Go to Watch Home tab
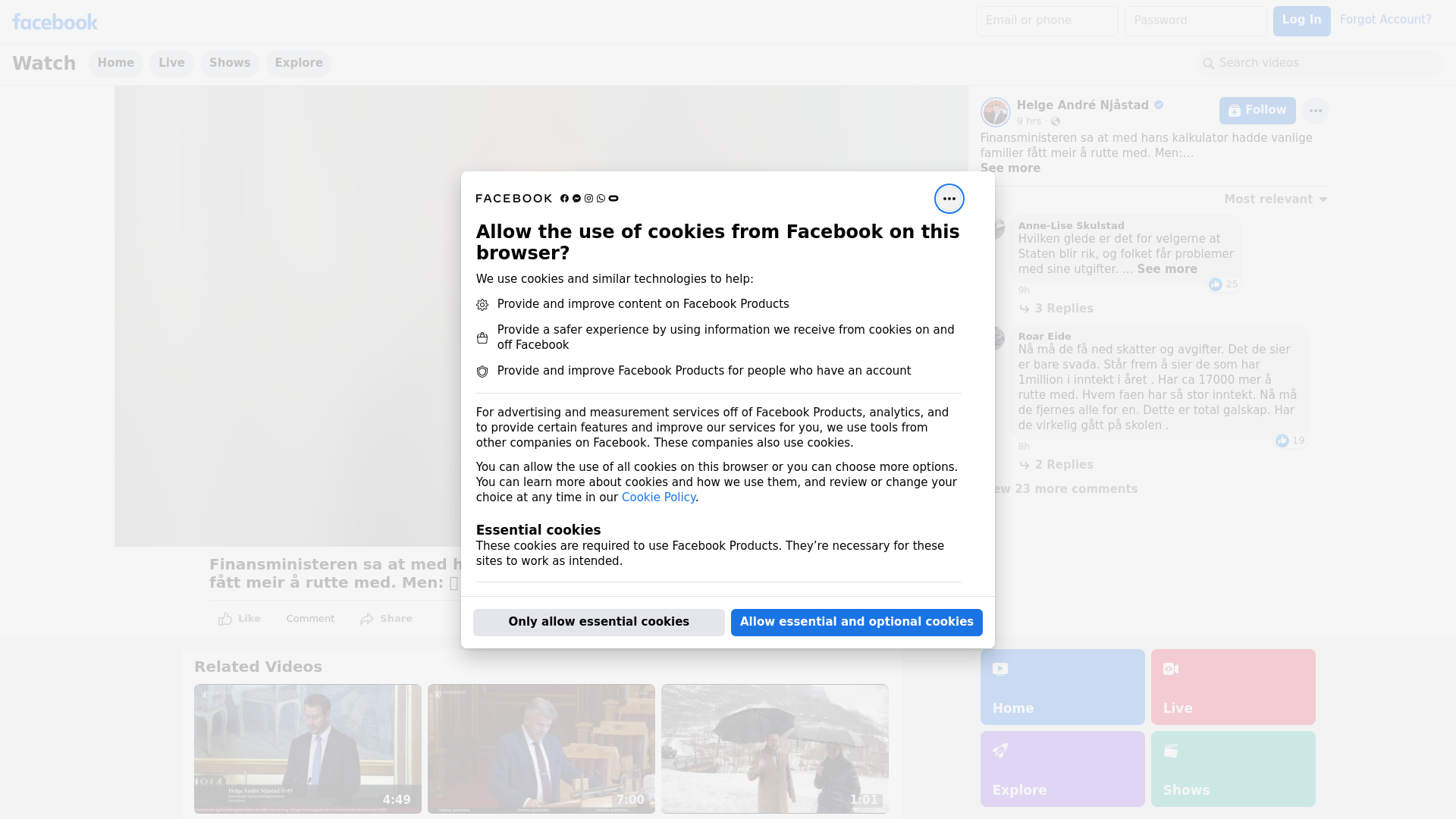 click(115, 63)
